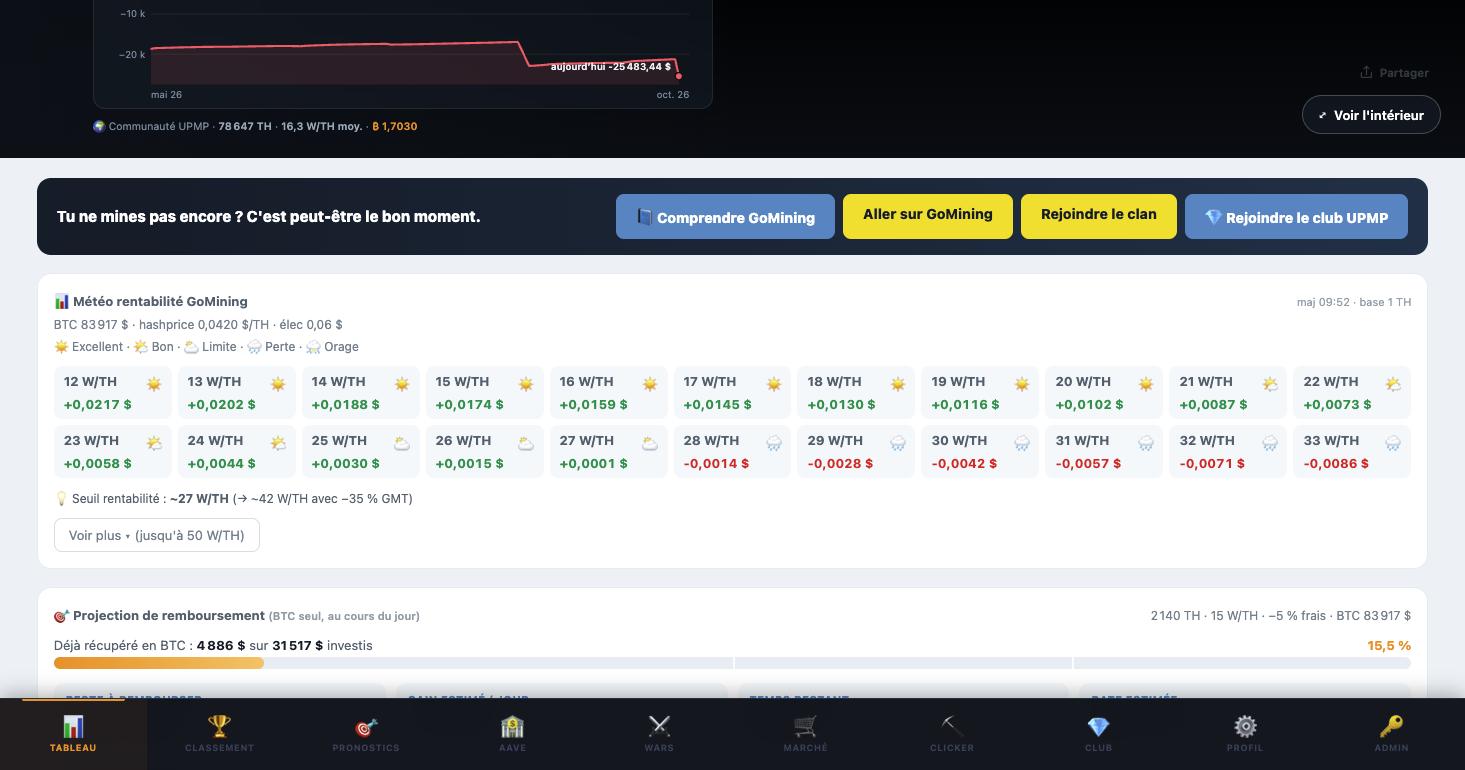Open the Profil gear icon
Viewport: 1465px width, 770px height.
click(1245, 726)
